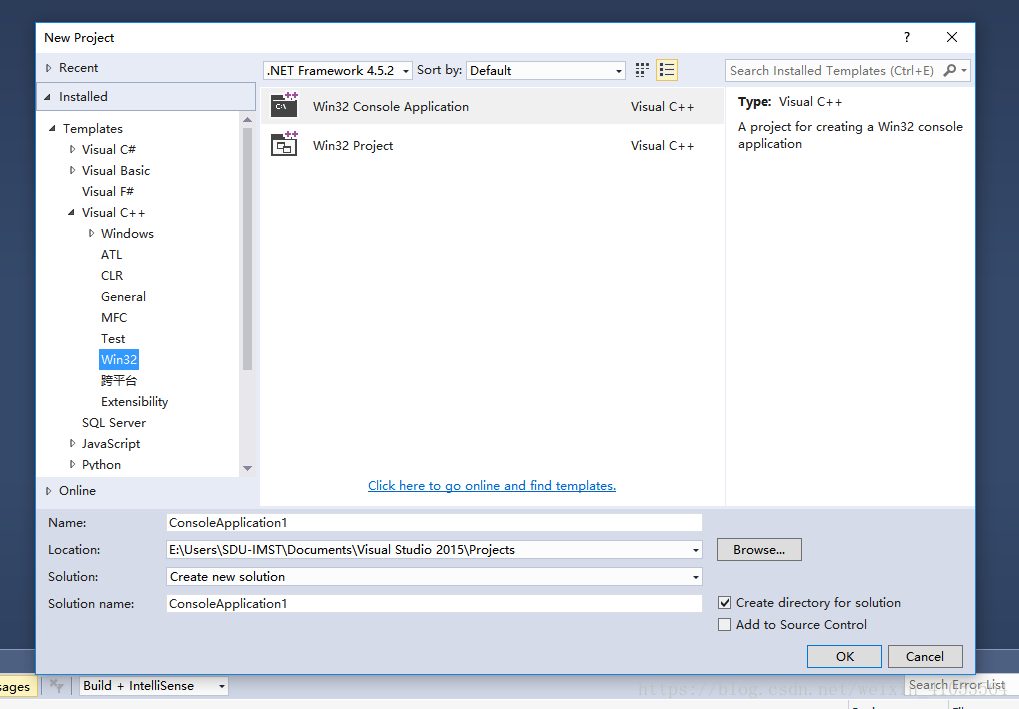
Task: Click the Search Installed Templates box
Action: (x=833, y=70)
